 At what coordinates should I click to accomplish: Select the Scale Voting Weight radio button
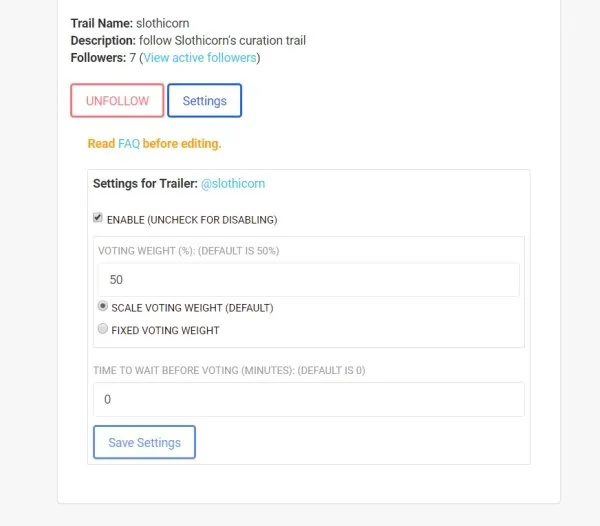click(x=102, y=307)
